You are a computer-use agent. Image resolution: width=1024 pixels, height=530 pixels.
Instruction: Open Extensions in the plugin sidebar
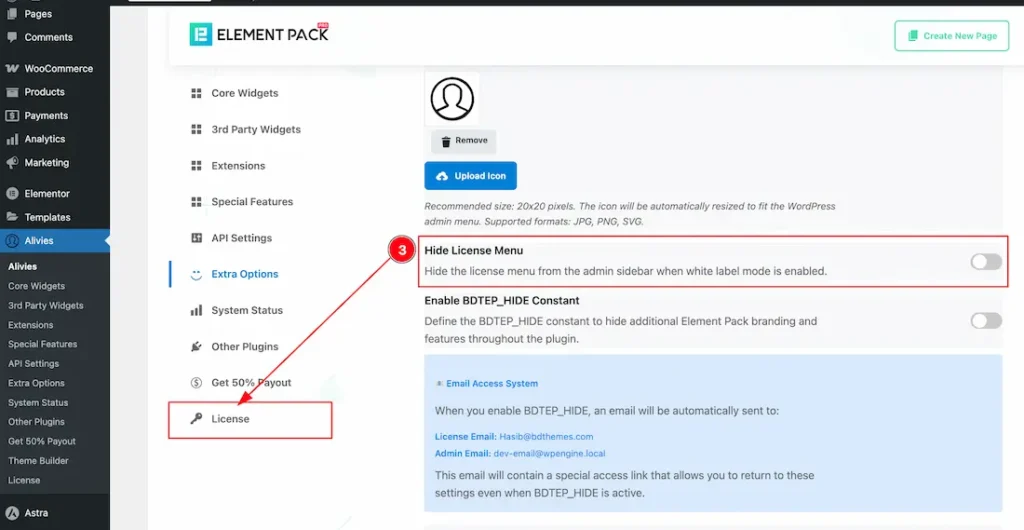tap(238, 166)
